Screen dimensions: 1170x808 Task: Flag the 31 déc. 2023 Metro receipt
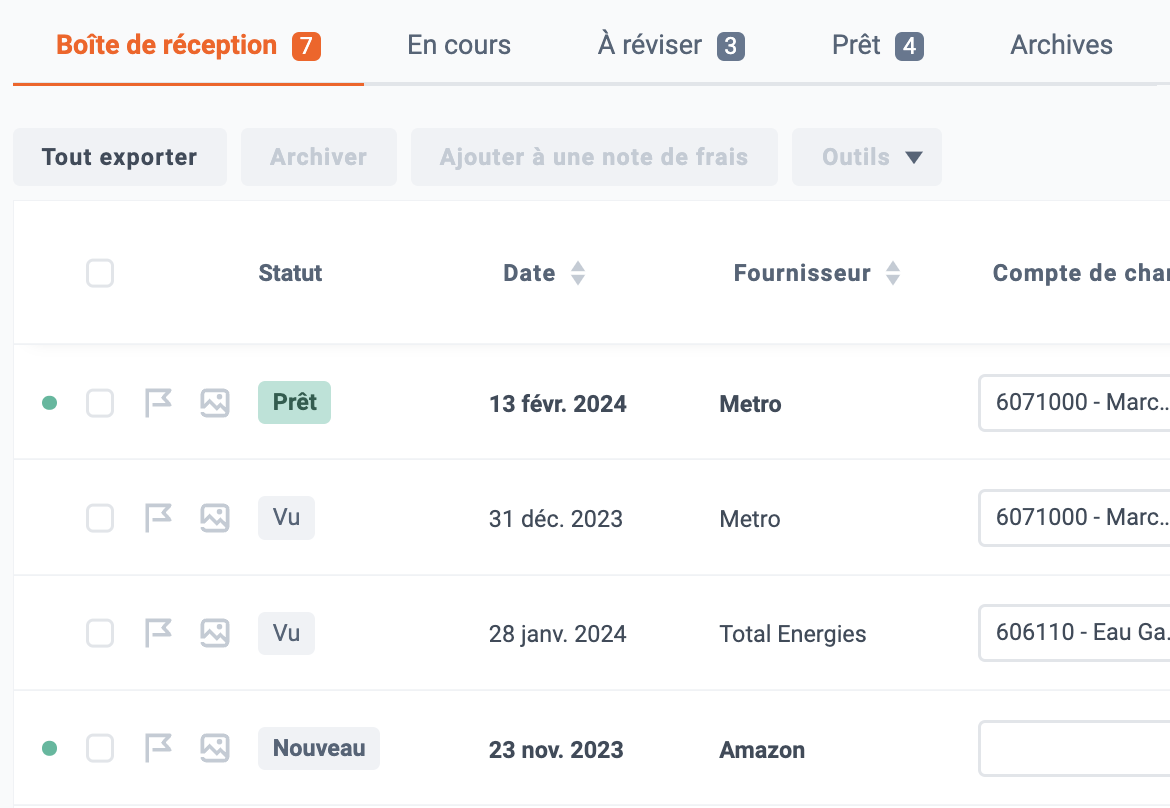click(158, 518)
